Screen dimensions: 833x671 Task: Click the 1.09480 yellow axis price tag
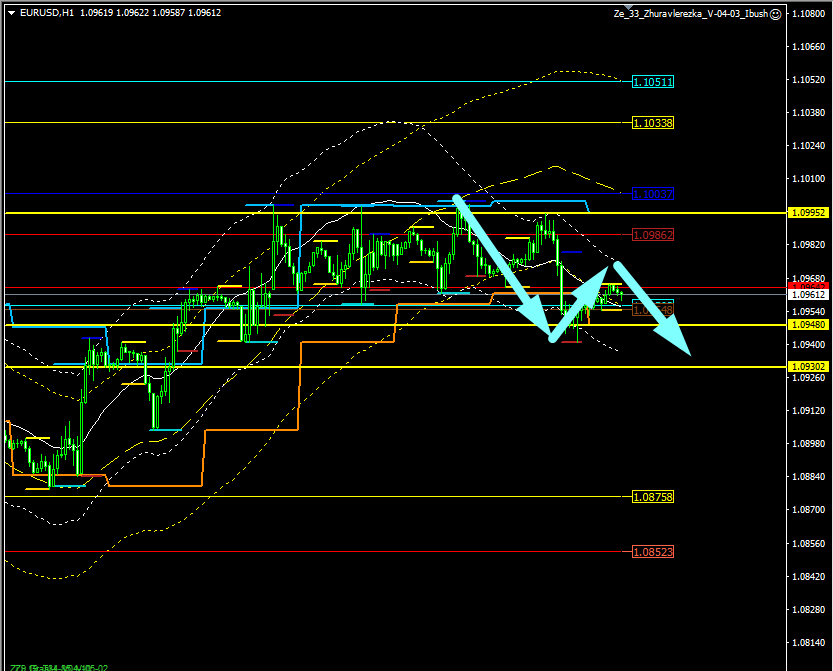[807, 324]
